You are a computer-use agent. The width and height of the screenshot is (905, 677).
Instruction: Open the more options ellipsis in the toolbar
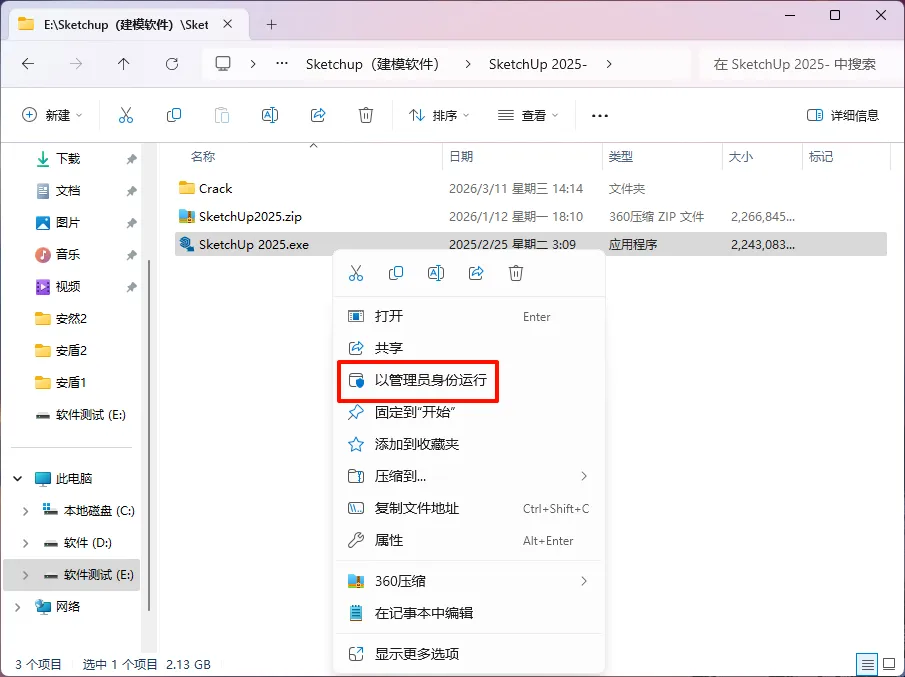point(600,115)
